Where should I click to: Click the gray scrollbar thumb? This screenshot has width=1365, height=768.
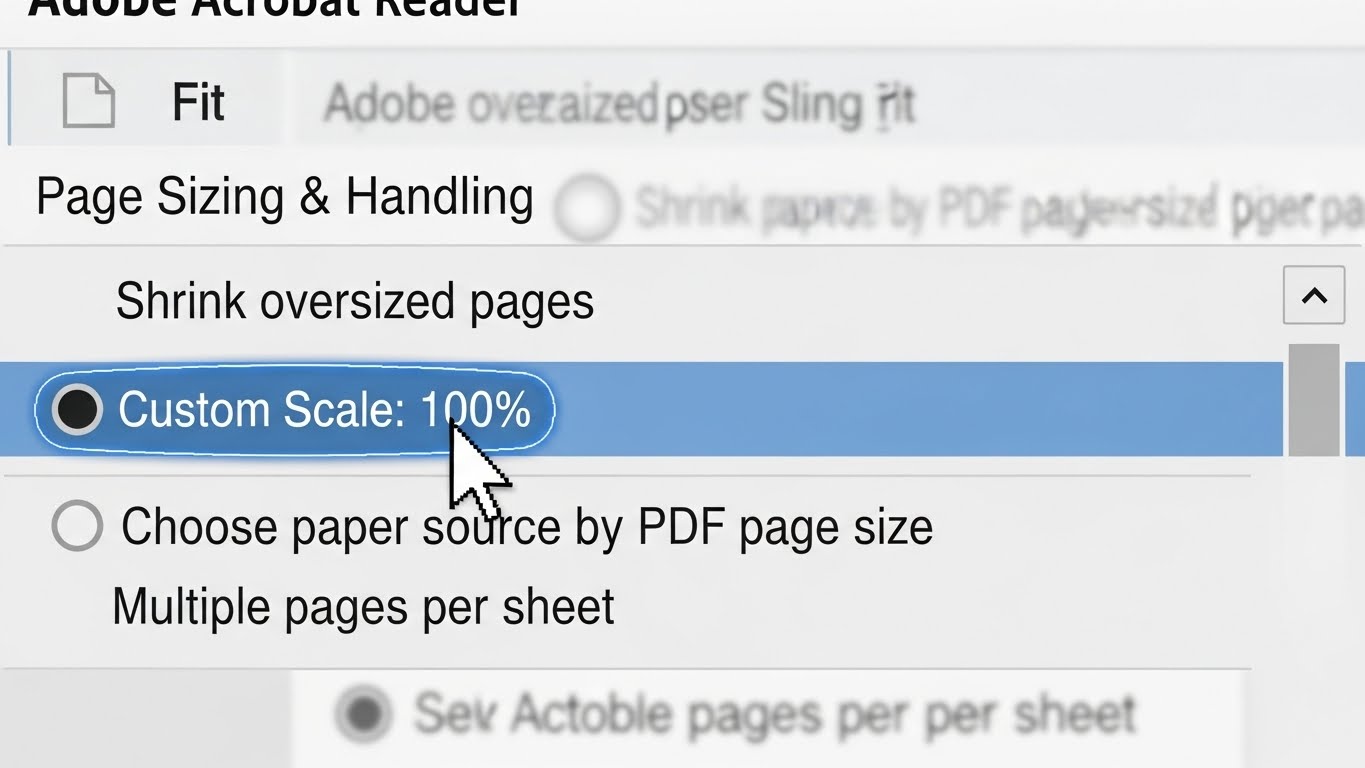point(1313,400)
